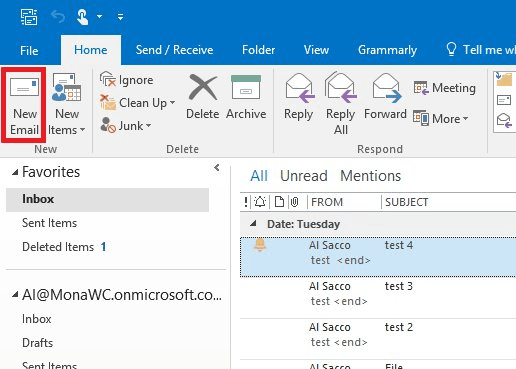Click the Reply & Delete quick step icon
The height and width of the screenshot is (369, 516).
click(504, 120)
